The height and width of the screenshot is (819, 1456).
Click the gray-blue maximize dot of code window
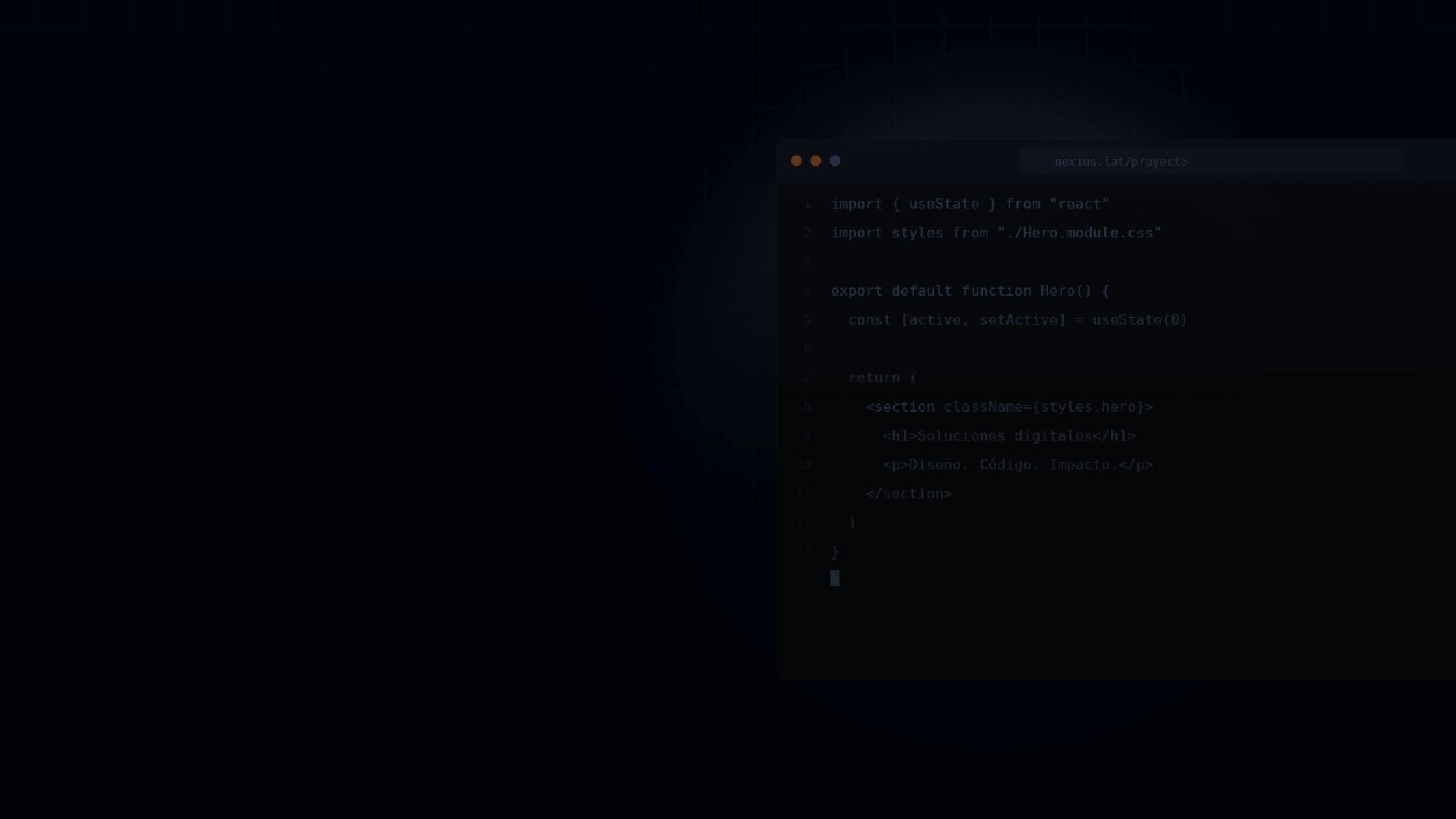835,161
